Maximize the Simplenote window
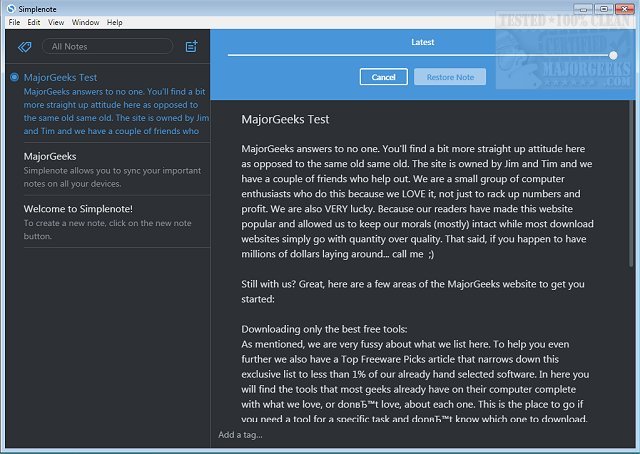Image resolution: width=640 pixels, height=454 pixels. pyautogui.click(x=603, y=9)
